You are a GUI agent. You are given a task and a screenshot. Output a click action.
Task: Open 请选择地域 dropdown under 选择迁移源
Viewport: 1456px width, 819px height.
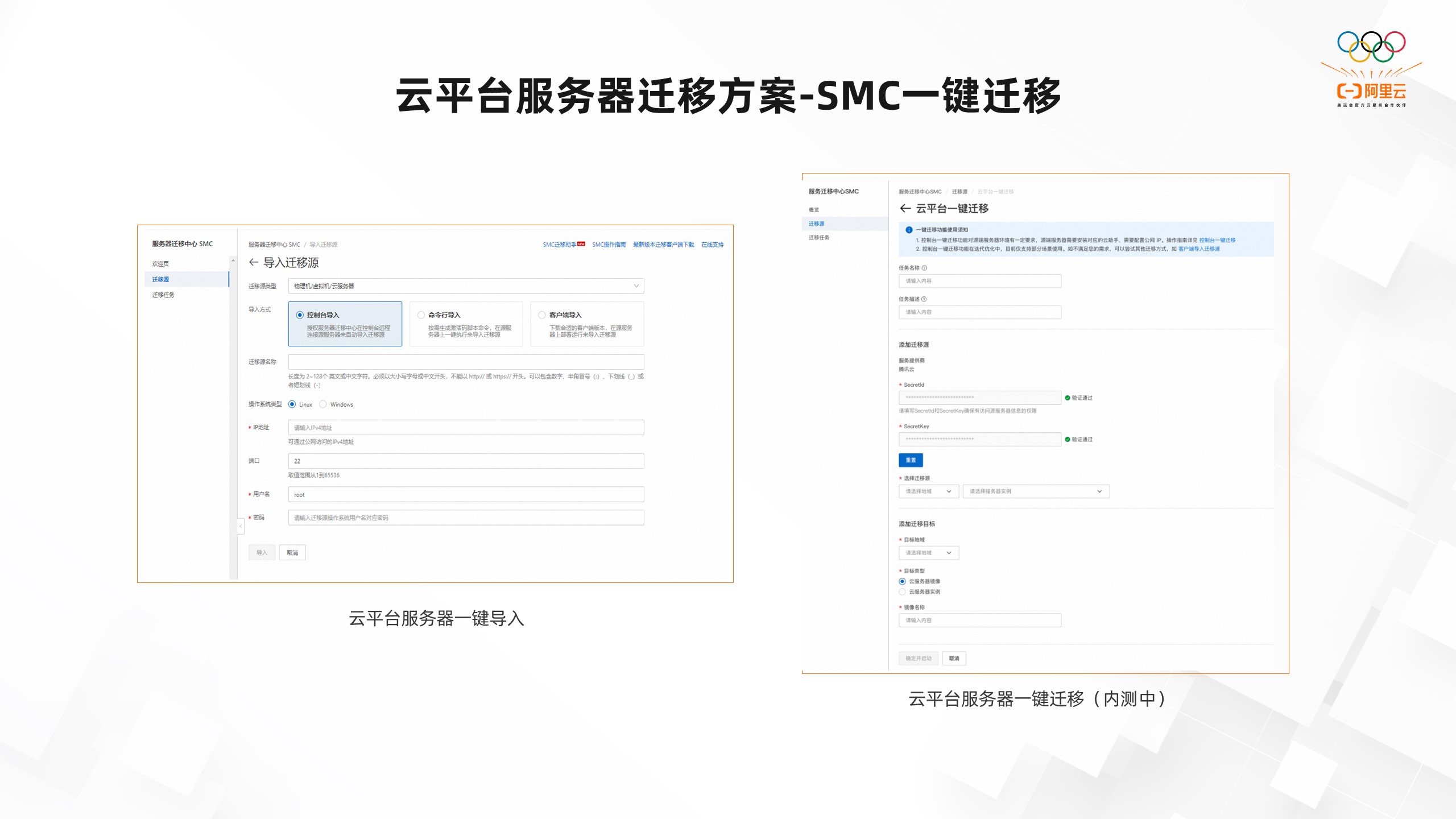pos(929,491)
